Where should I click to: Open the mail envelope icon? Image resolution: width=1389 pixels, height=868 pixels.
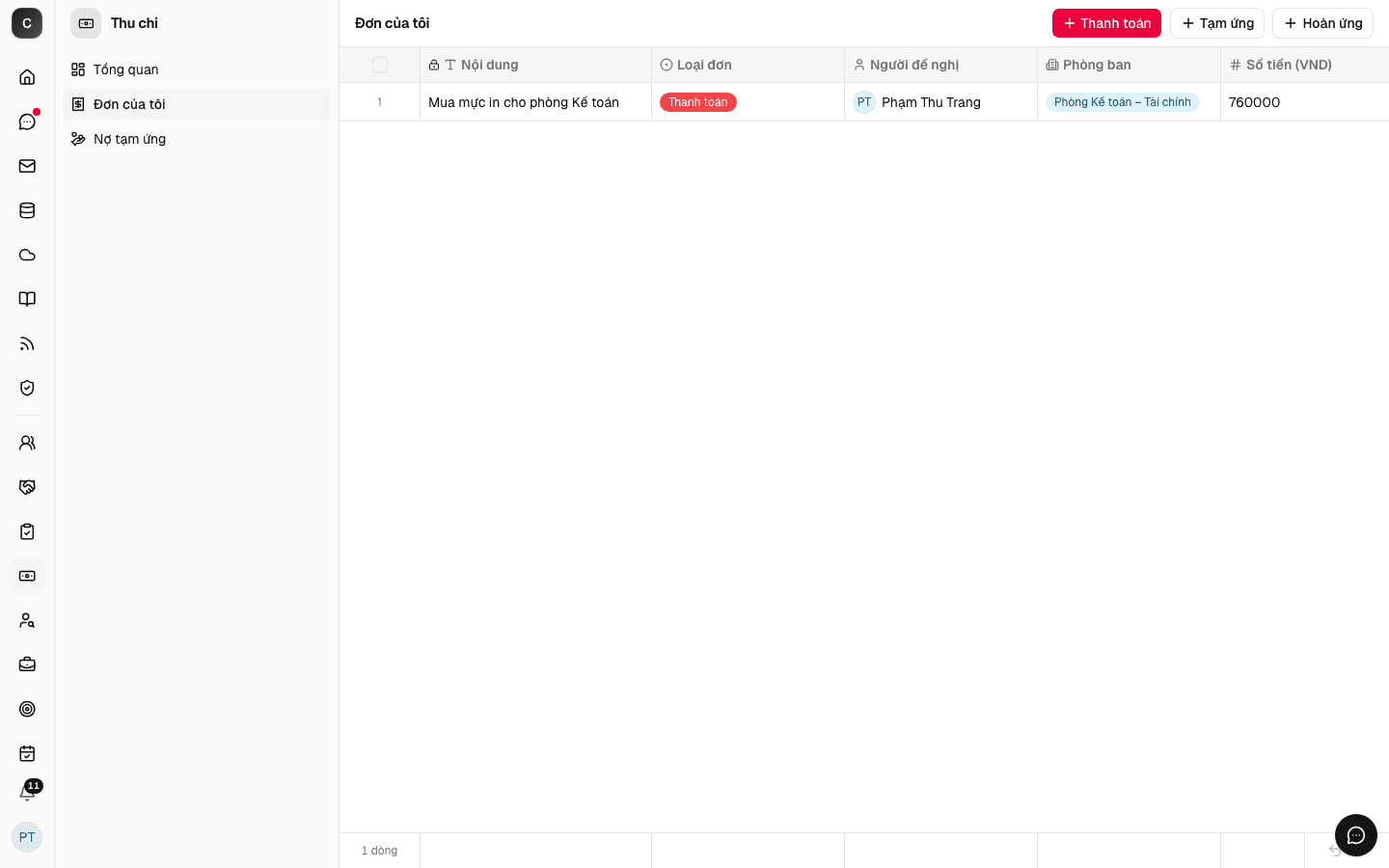click(x=27, y=166)
